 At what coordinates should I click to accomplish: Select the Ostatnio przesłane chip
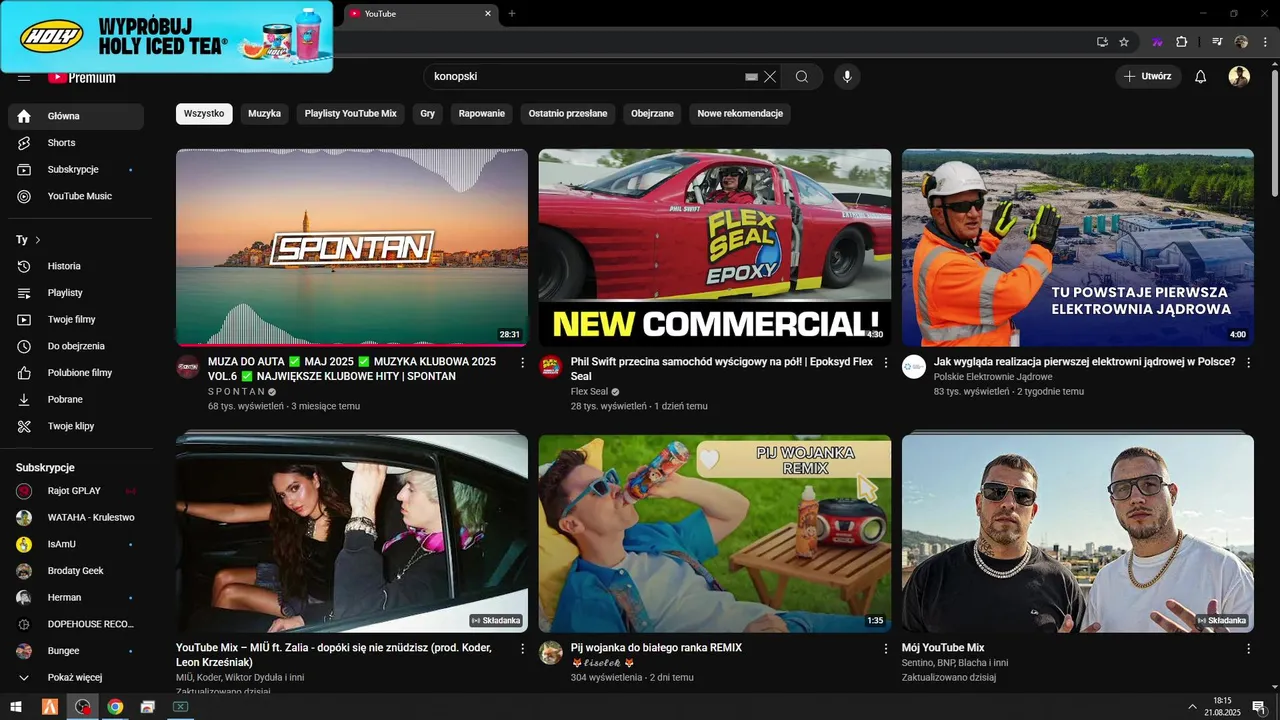(568, 114)
